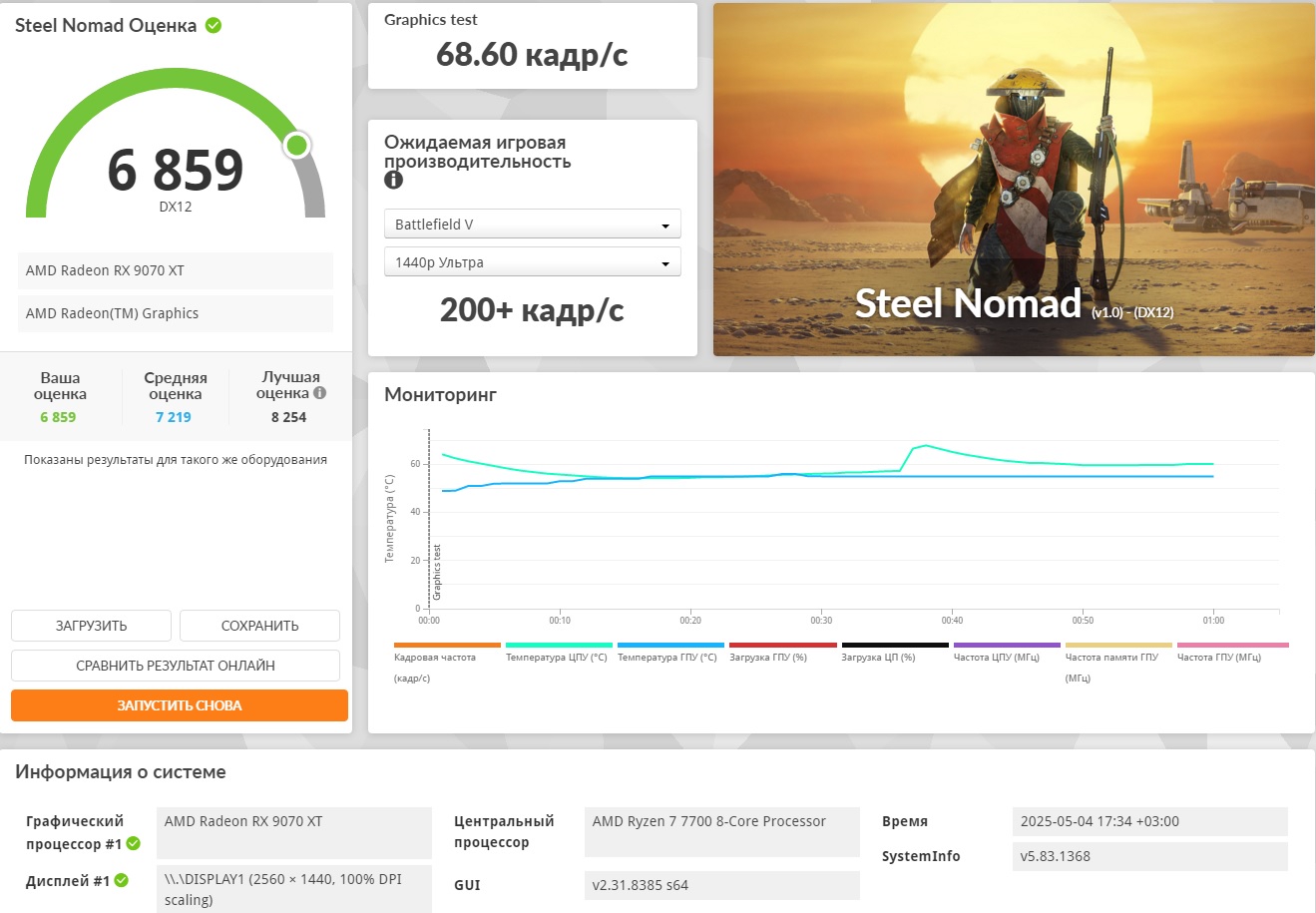Click the Graphics test marker in the chart
Screen dimensions: 1316x913
[x=436, y=572]
